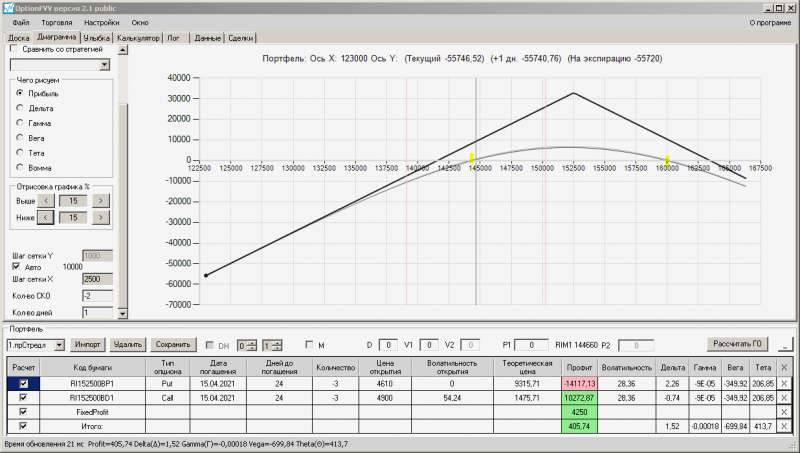Open the strategy comparison dropdown
This screenshot has width=800, height=453.
tap(105, 65)
